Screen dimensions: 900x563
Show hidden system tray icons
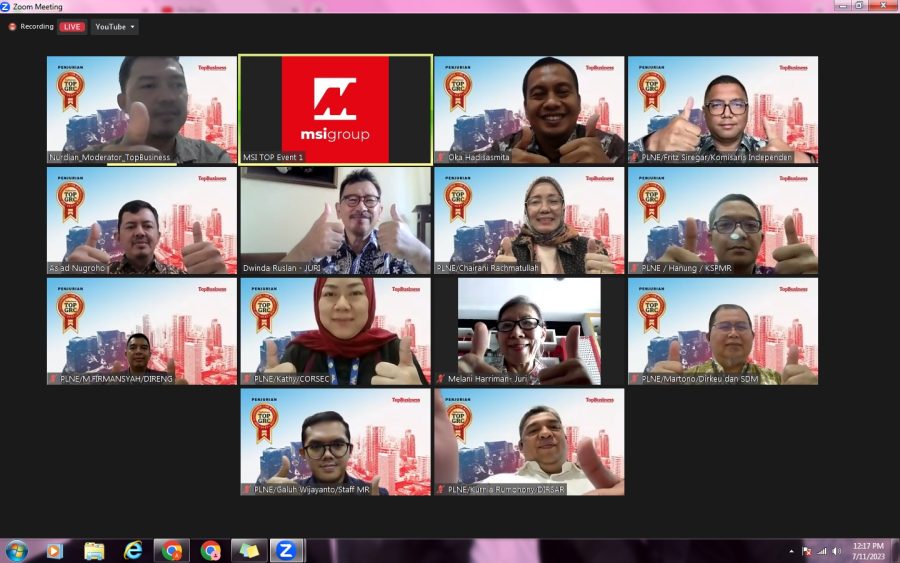[x=791, y=551]
